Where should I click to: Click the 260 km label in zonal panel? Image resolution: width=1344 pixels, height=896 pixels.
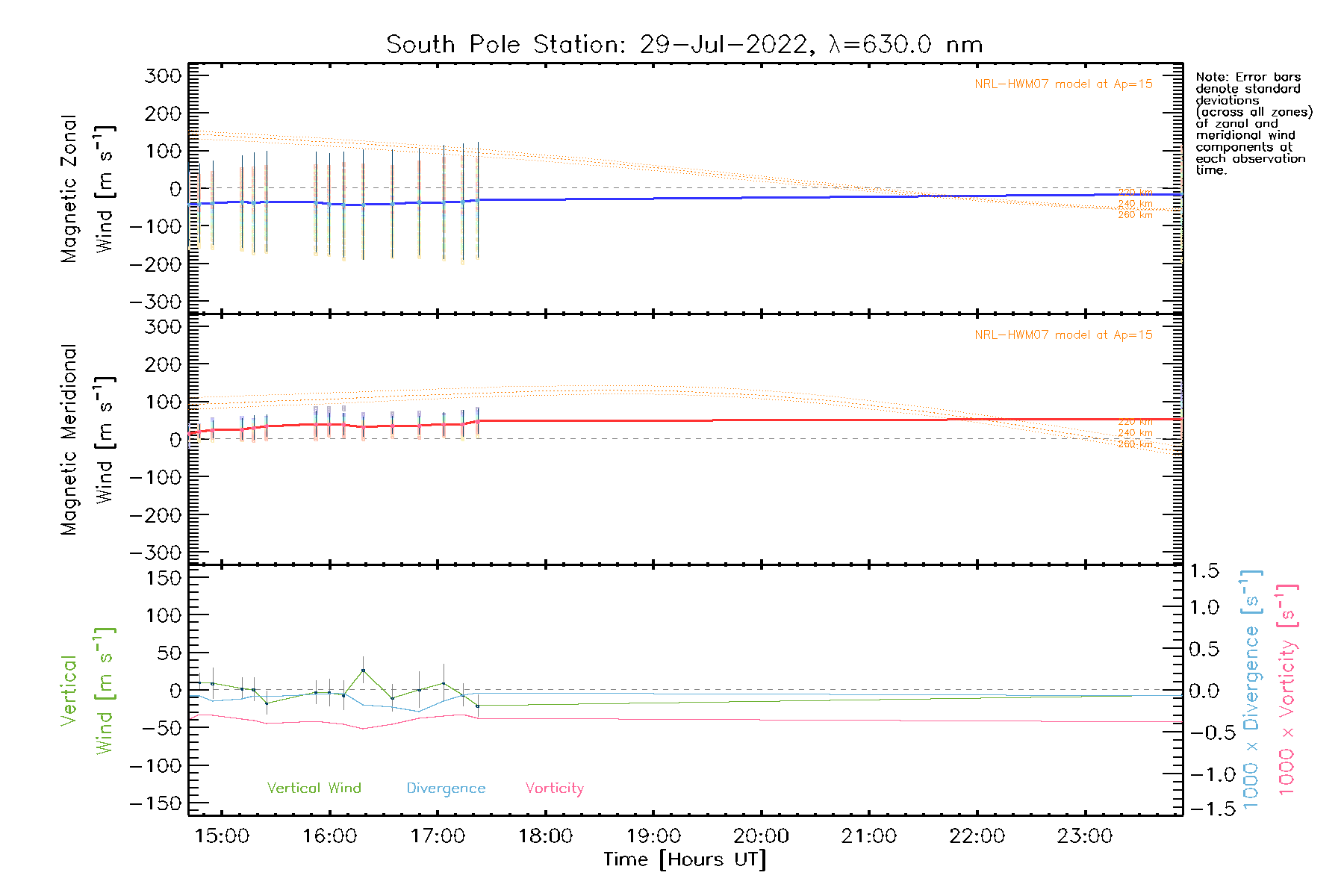1134,215
